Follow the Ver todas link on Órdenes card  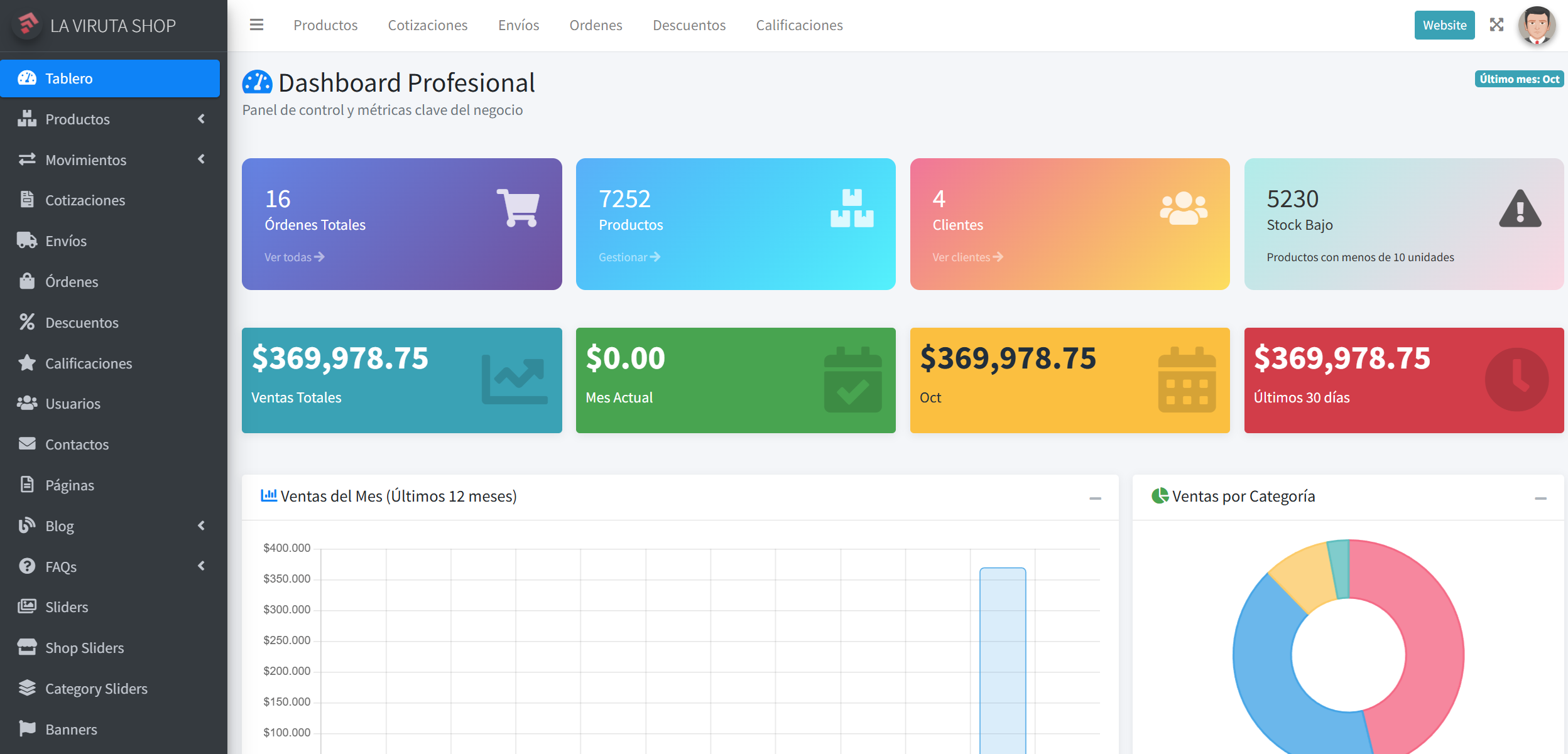[293, 257]
